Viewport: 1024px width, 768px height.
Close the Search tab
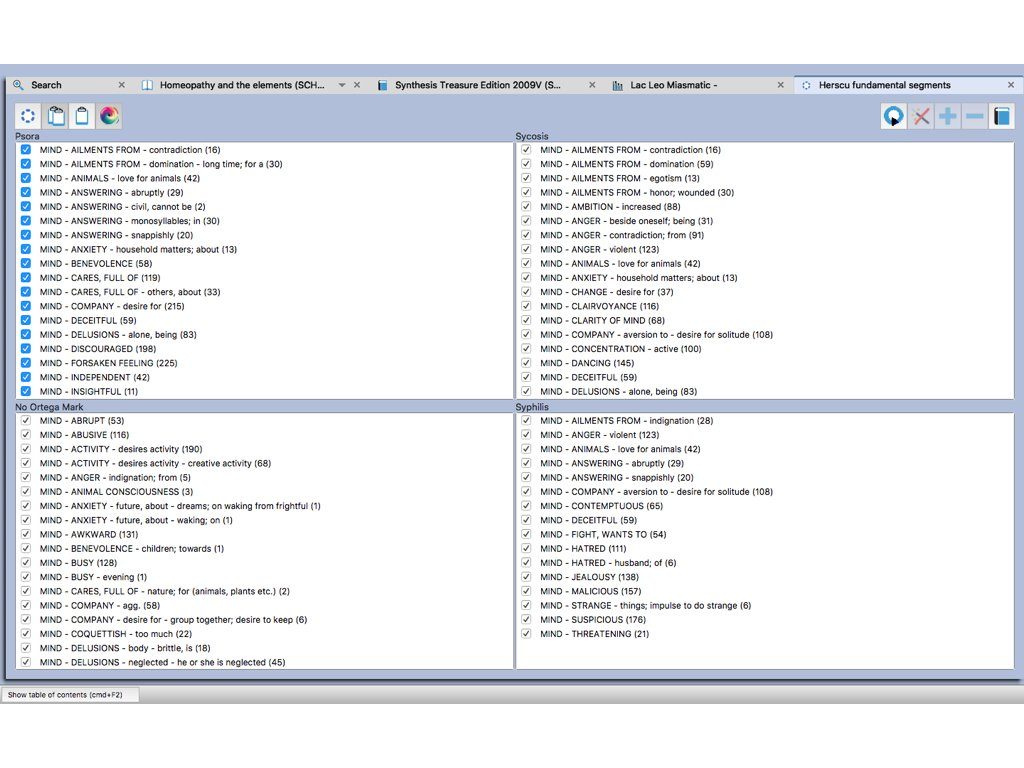[121, 85]
